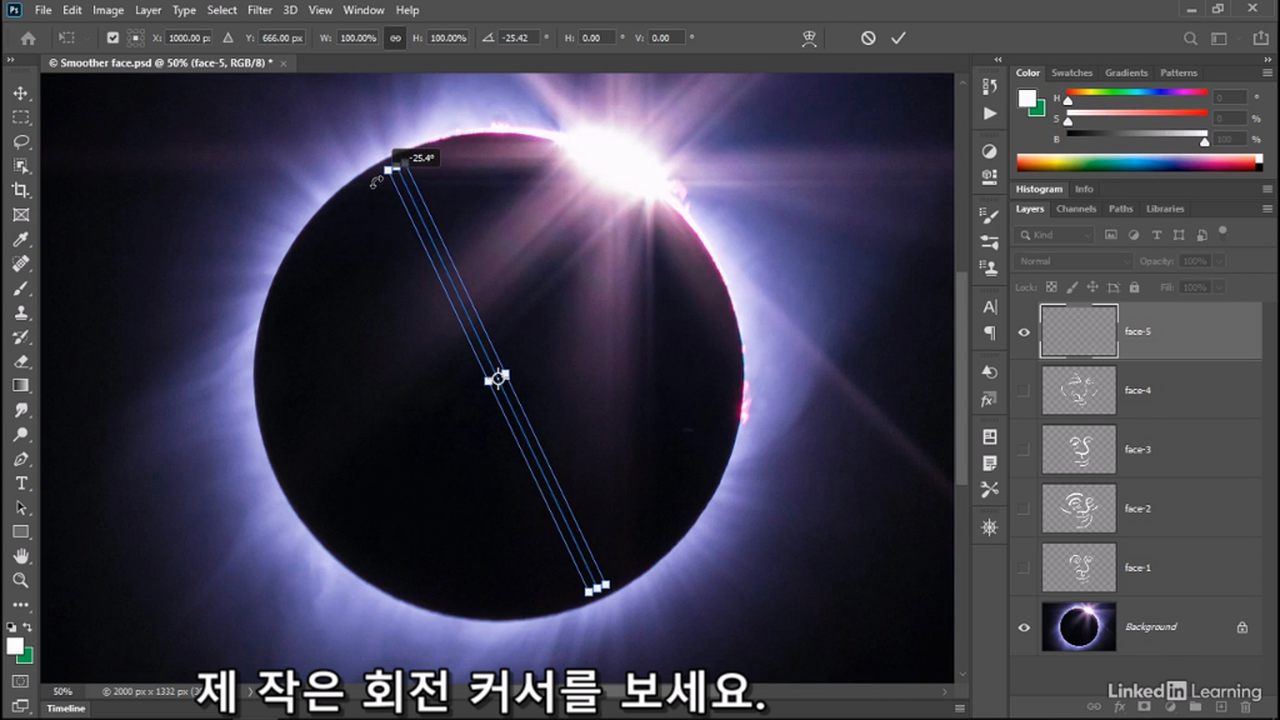Screen dimensions: 1280x720
Task: Select the Crop tool
Action: (20, 190)
